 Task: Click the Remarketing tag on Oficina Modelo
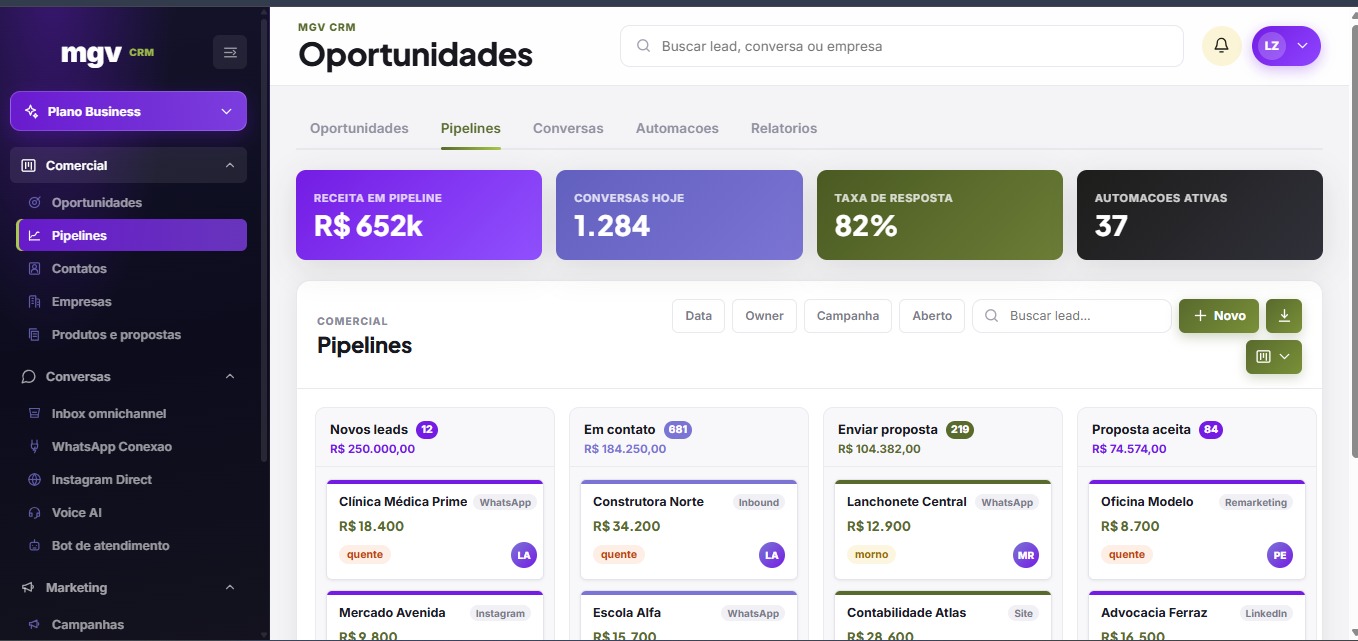[1256, 502]
